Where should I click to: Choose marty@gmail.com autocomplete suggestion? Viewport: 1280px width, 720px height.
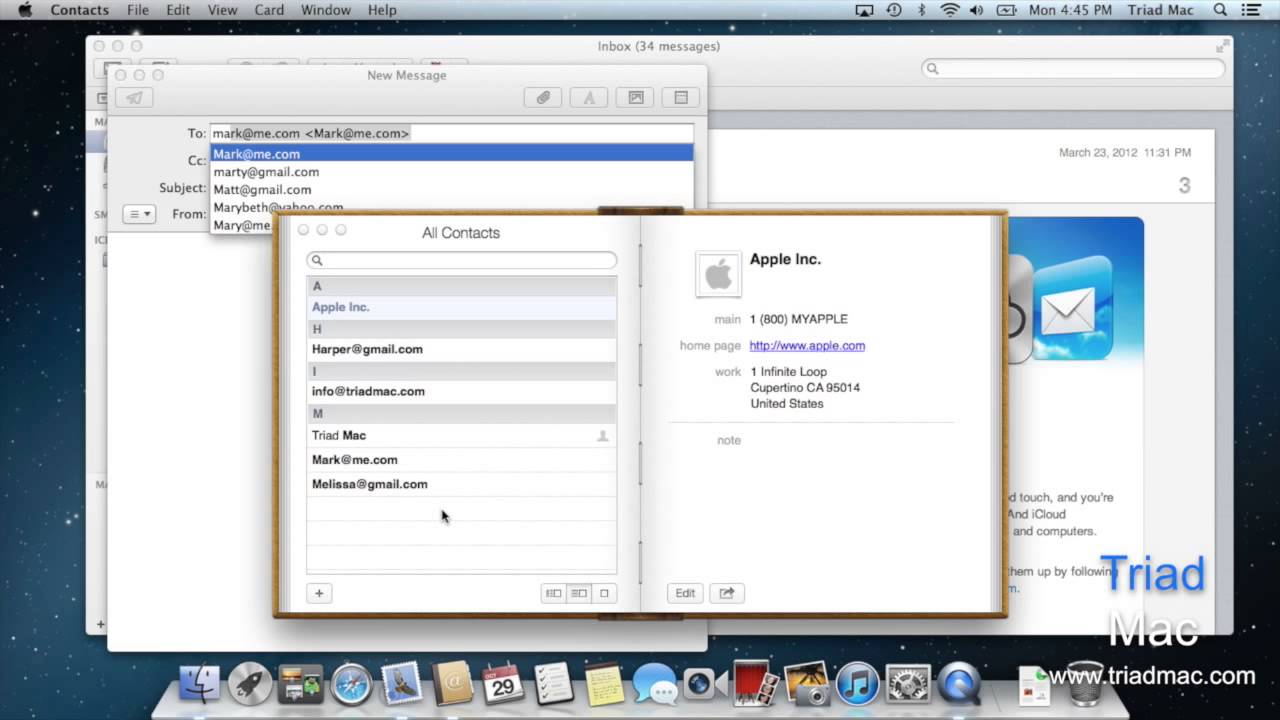451,172
